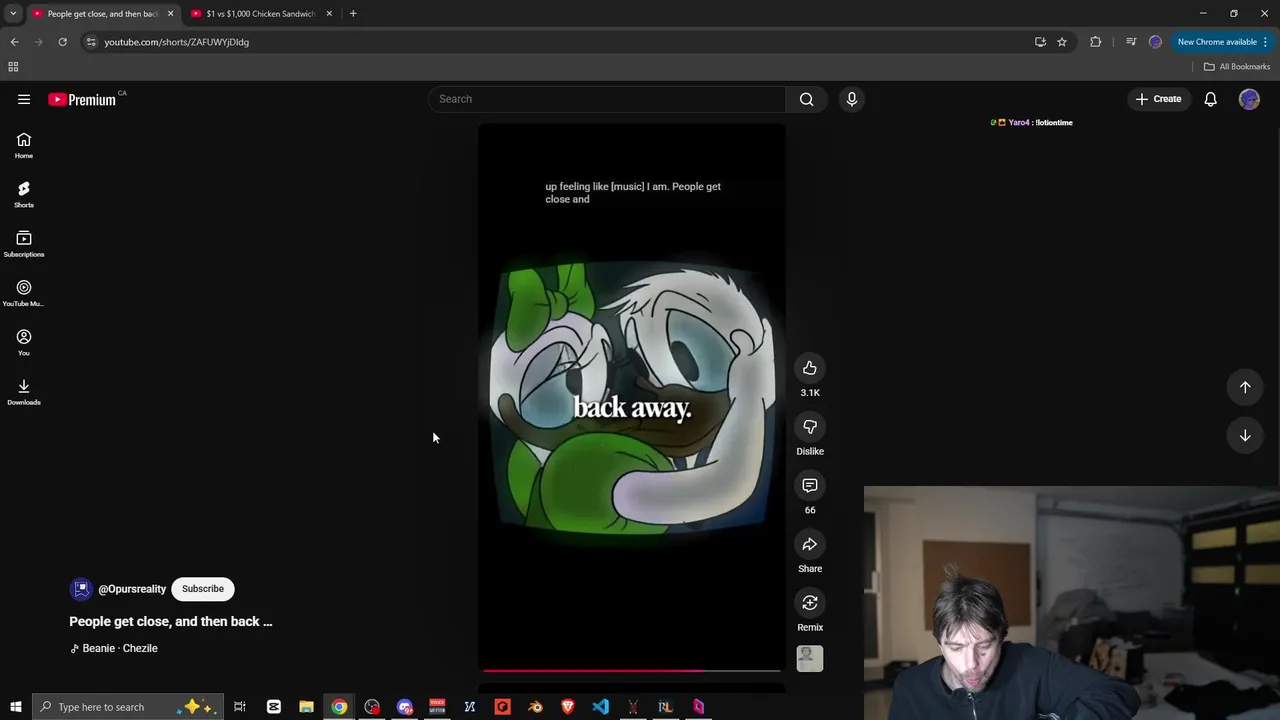This screenshot has height=720, width=1280.
Task: Subscribe to @Opursreality
Action: [x=203, y=589]
